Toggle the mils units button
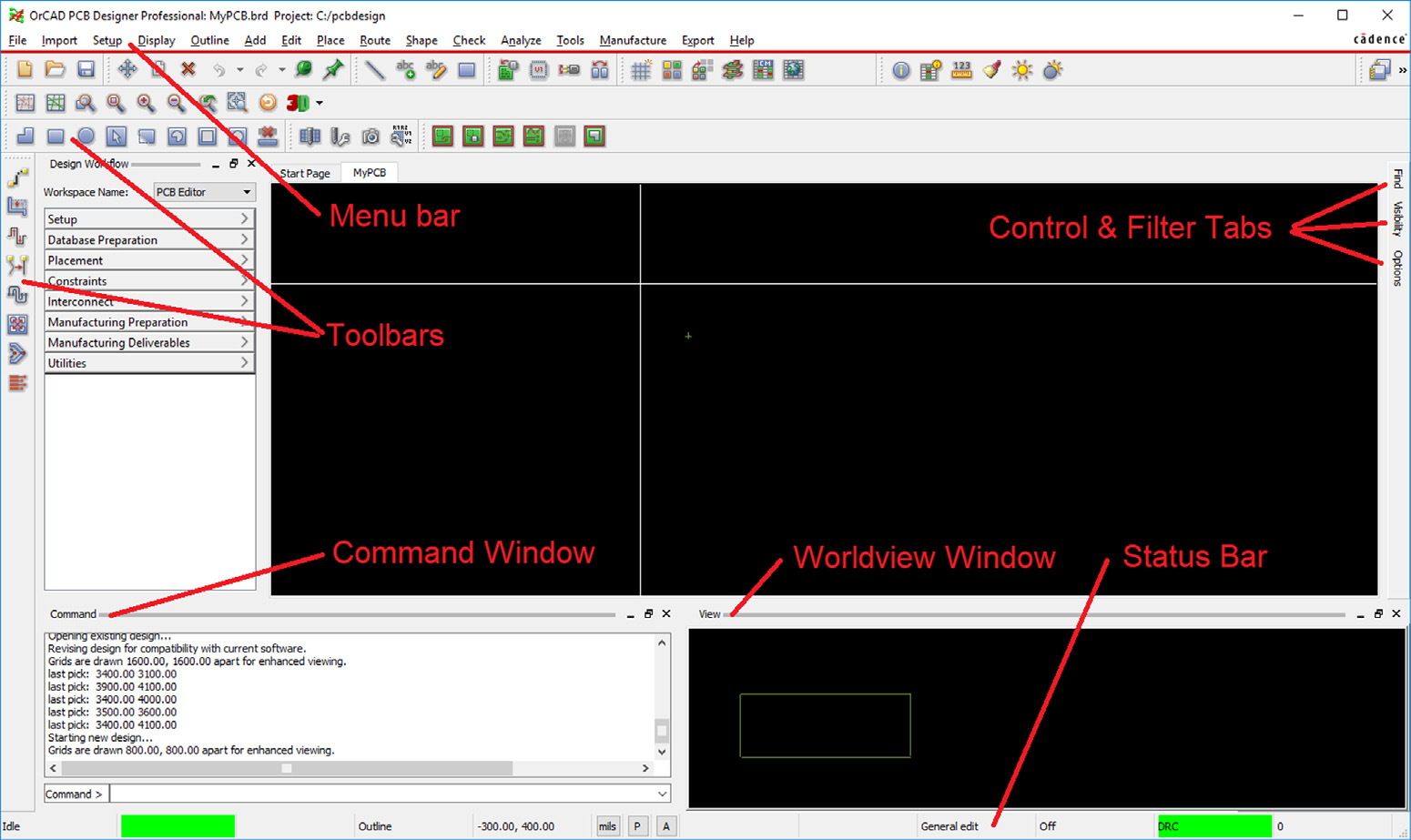This screenshot has height=840, width=1411. pyautogui.click(x=607, y=826)
